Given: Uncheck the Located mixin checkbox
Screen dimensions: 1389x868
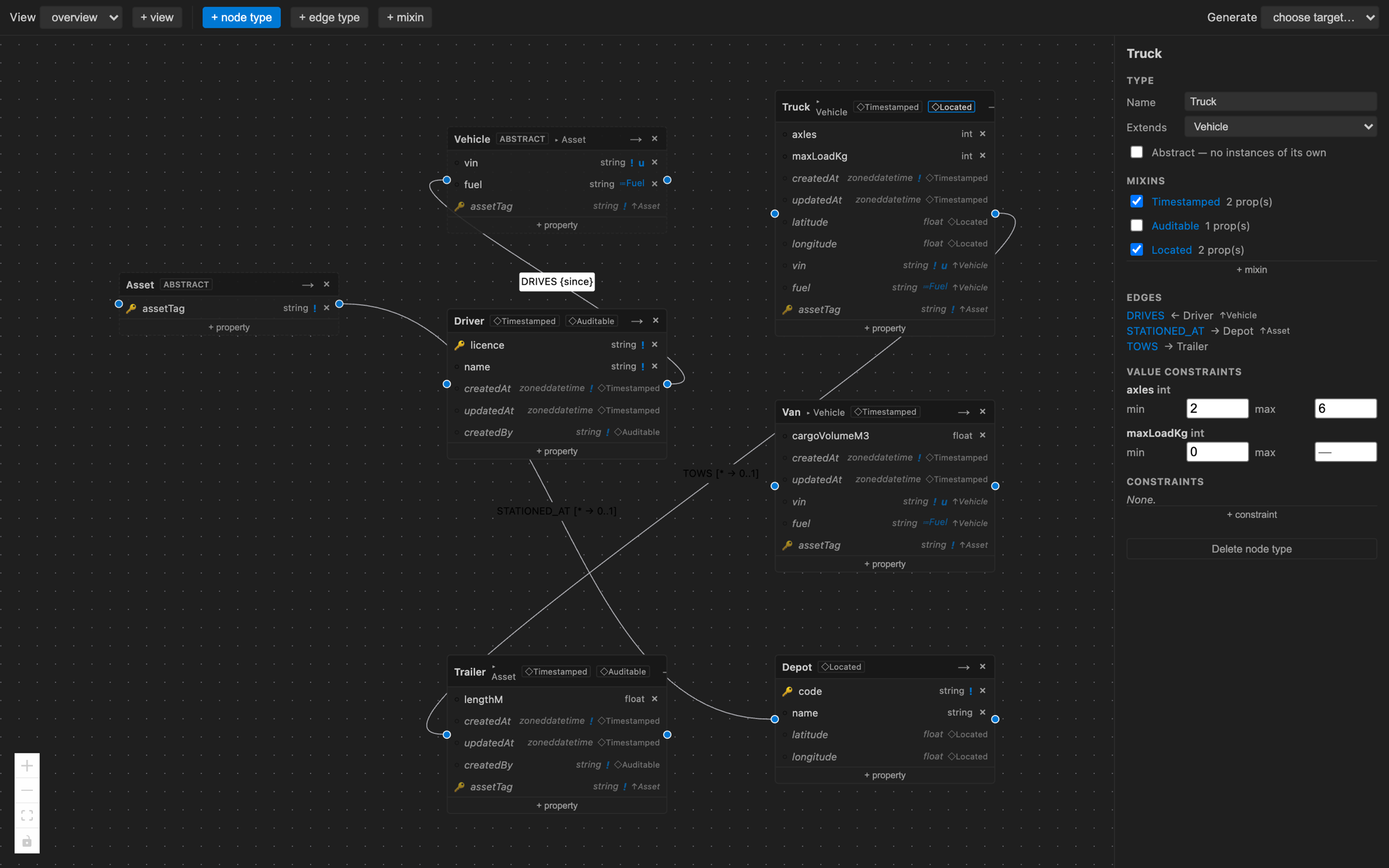Looking at the screenshot, I should [x=1137, y=249].
